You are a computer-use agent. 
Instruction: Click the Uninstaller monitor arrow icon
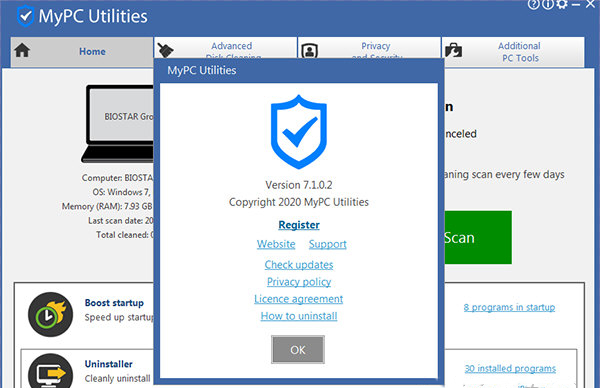(x=50, y=371)
